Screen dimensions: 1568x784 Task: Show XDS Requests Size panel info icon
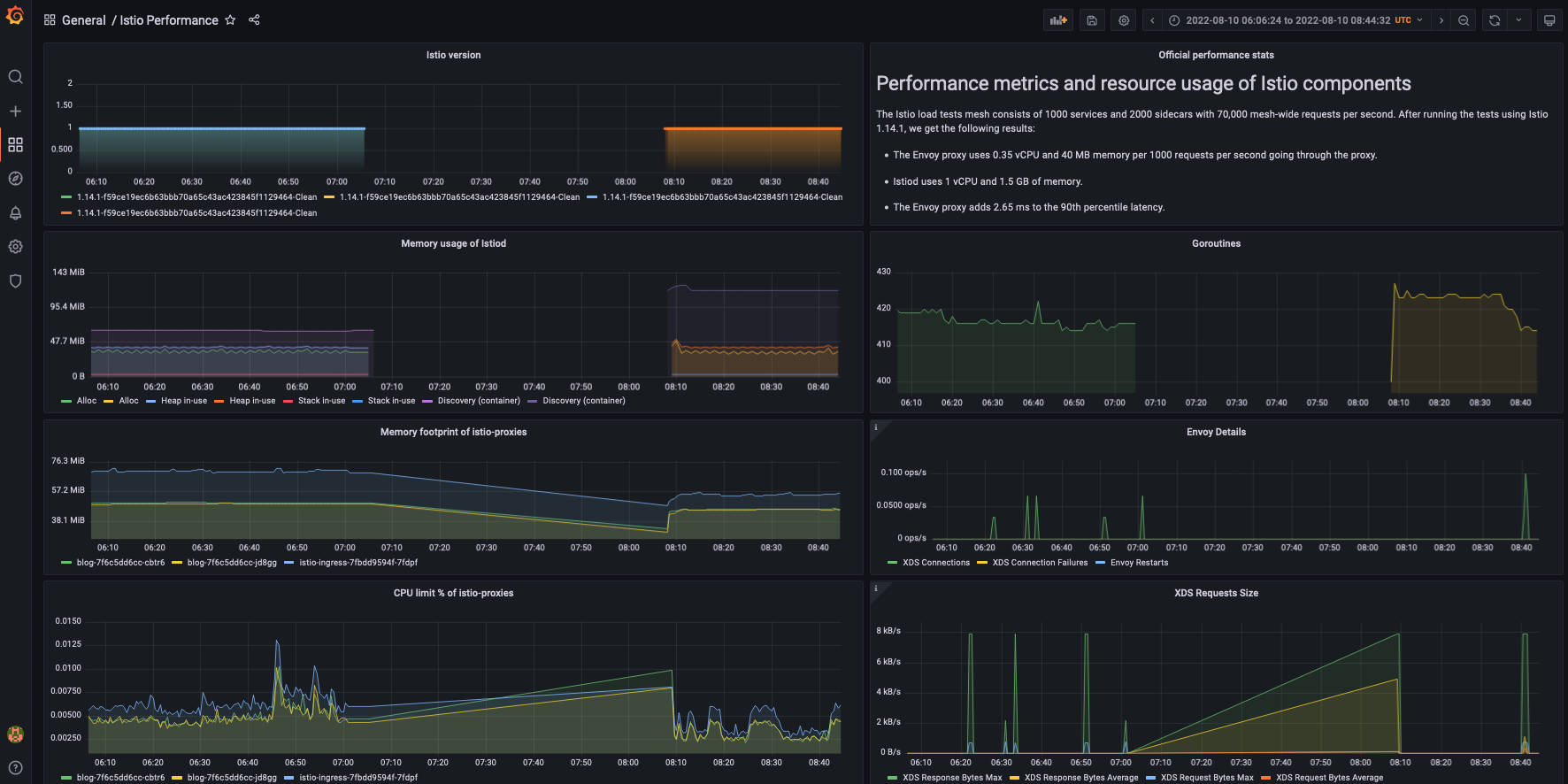[x=876, y=588]
